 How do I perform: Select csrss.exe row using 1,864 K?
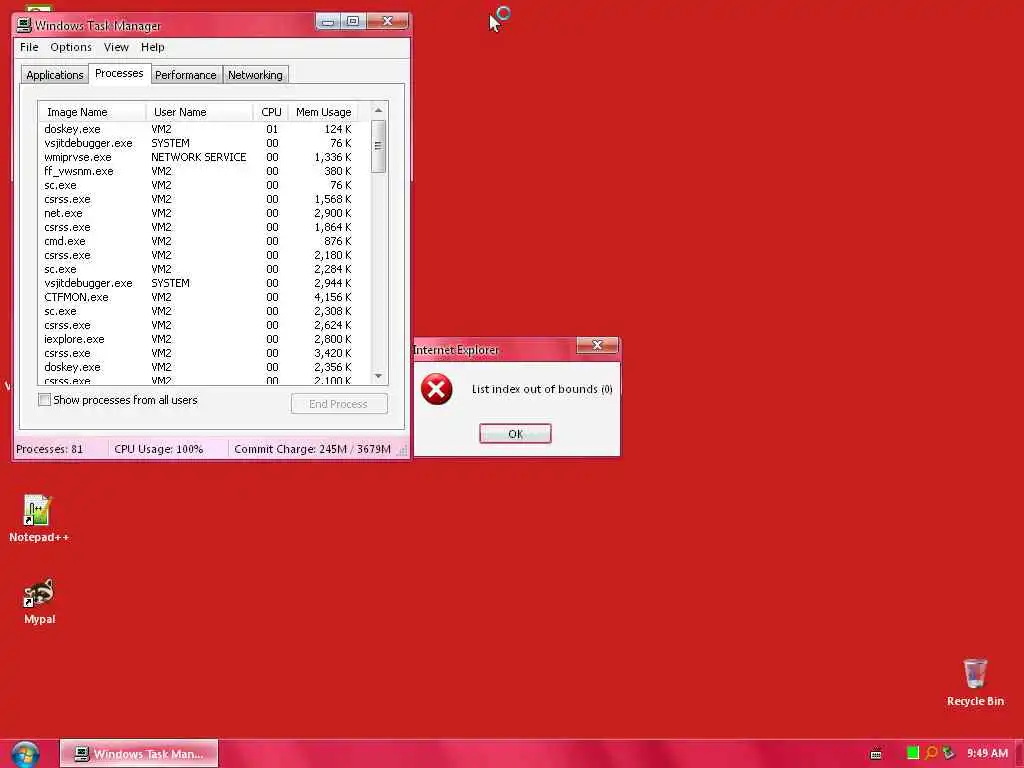click(x=198, y=227)
